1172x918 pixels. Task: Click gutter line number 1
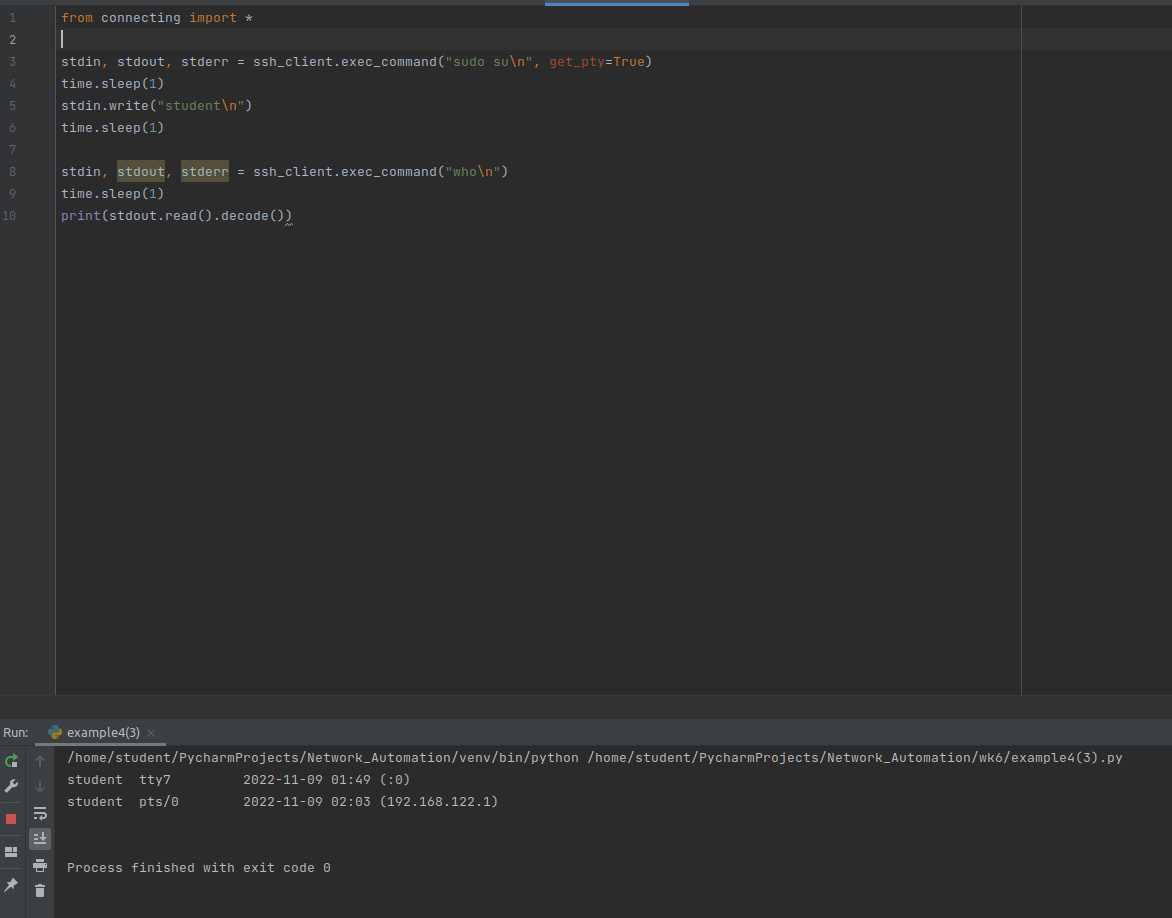click(x=12, y=18)
